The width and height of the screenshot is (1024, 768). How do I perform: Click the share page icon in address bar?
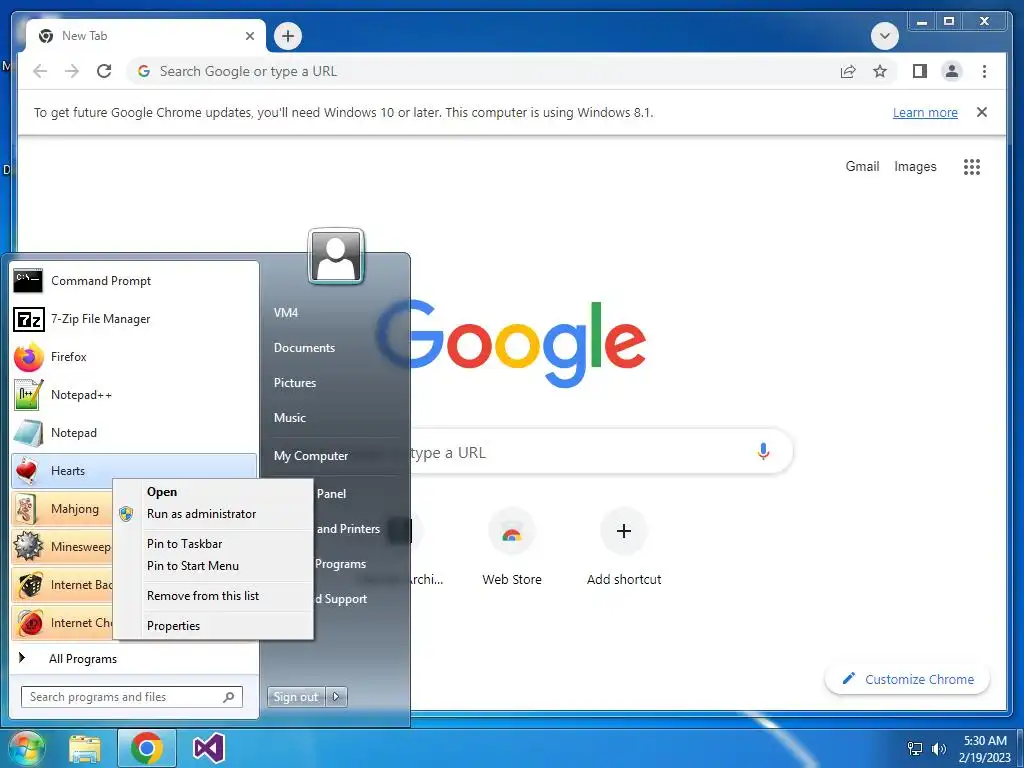848,71
